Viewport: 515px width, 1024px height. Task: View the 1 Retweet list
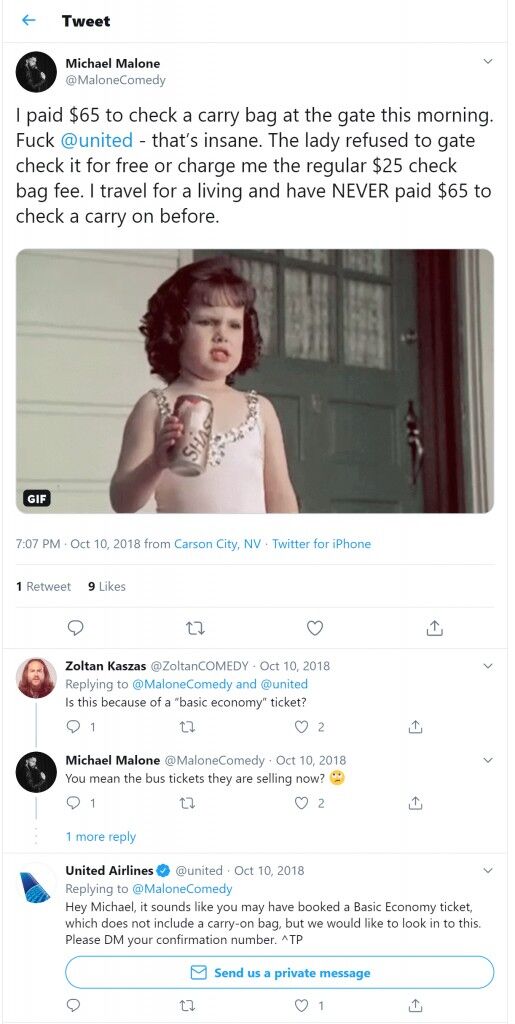pos(43,586)
